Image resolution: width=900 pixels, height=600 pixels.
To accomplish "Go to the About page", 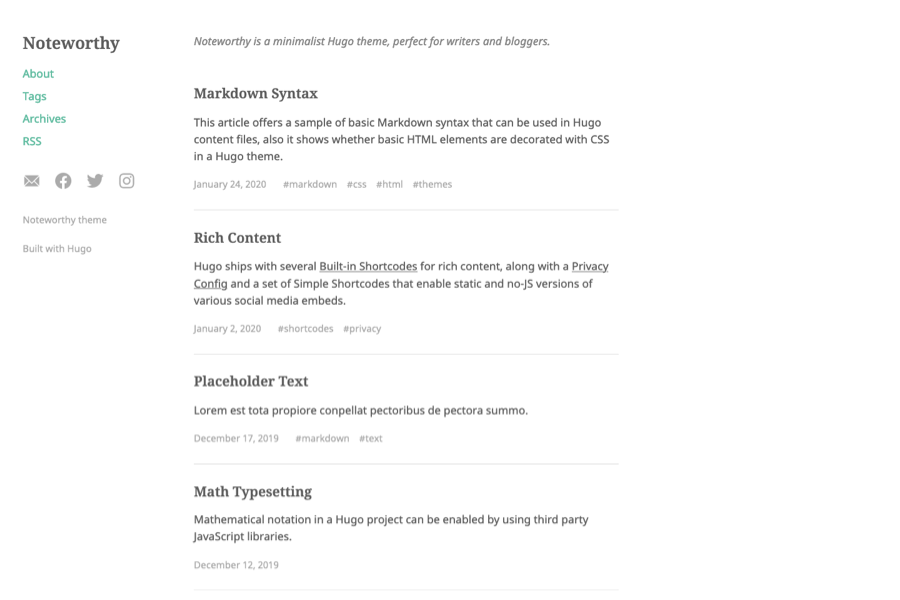I will click(38, 74).
